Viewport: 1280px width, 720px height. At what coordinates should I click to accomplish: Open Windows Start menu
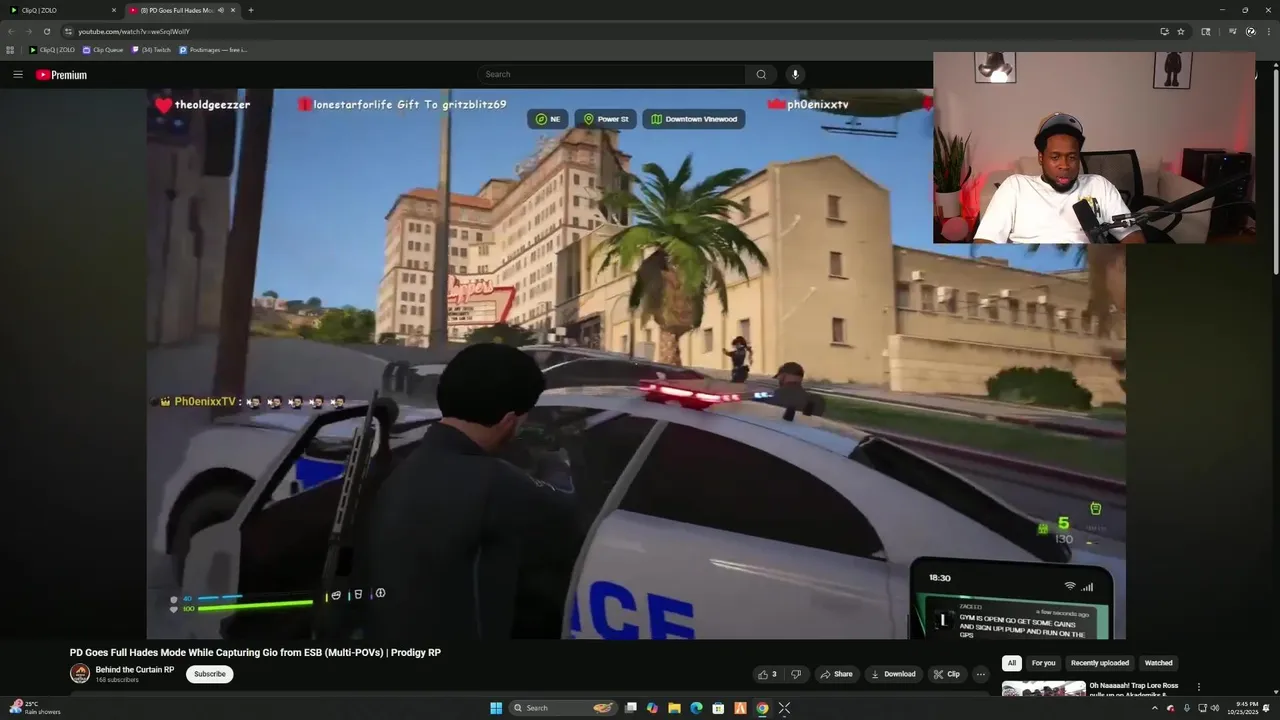click(496, 708)
